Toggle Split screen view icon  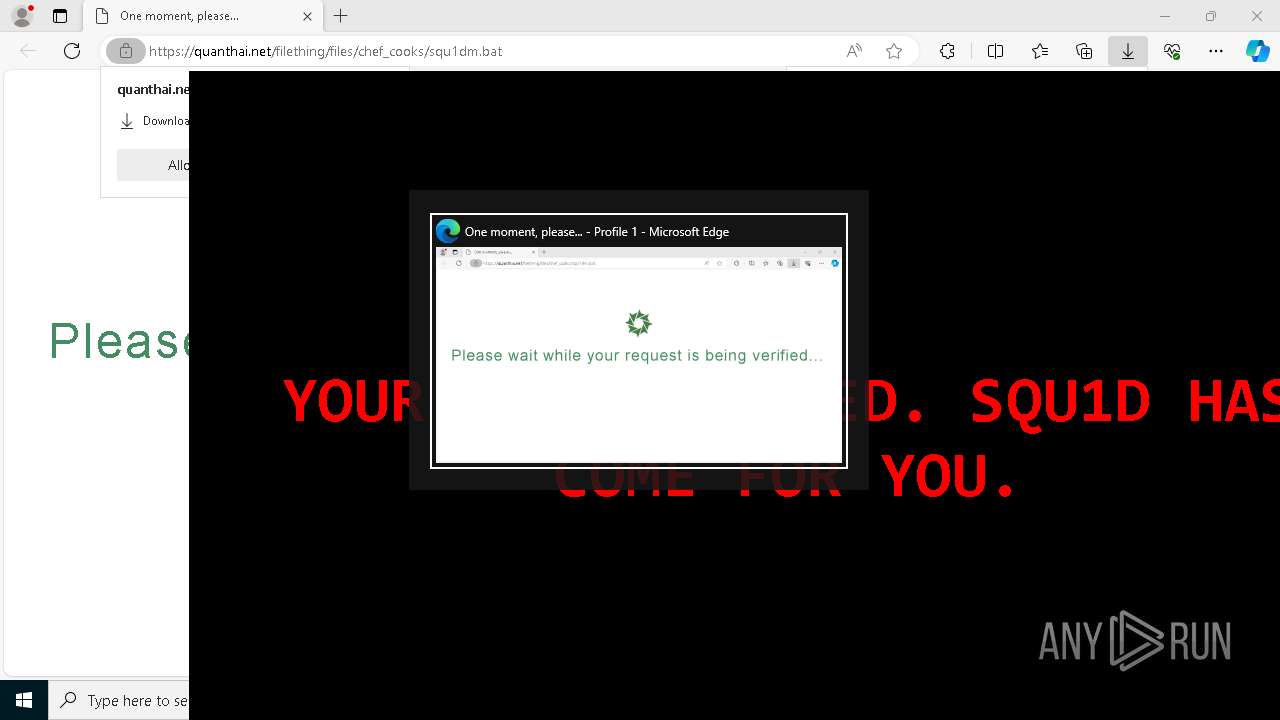(995, 51)
